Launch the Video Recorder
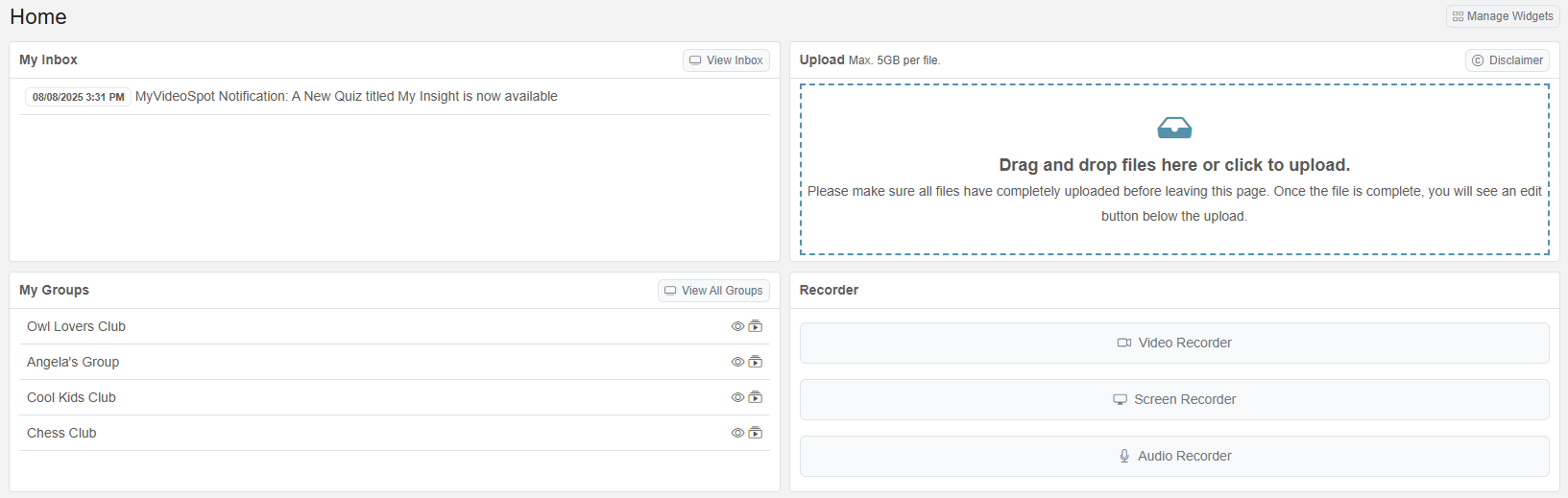This screenshot has height=498, width=1568. [x=1174, y=343]
